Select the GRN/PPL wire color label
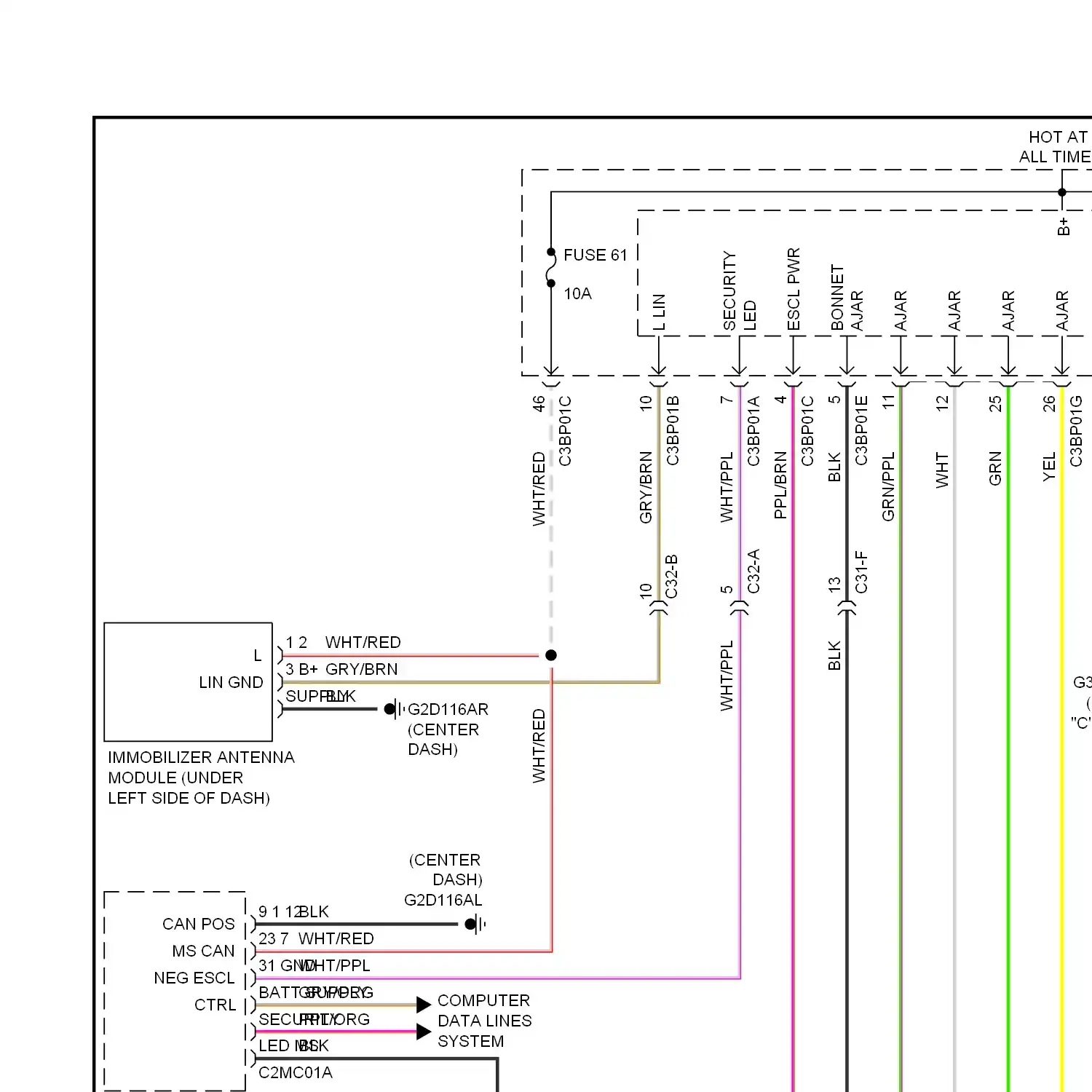The height and width of the screenshot is (1092, 1092). point(888,486)
